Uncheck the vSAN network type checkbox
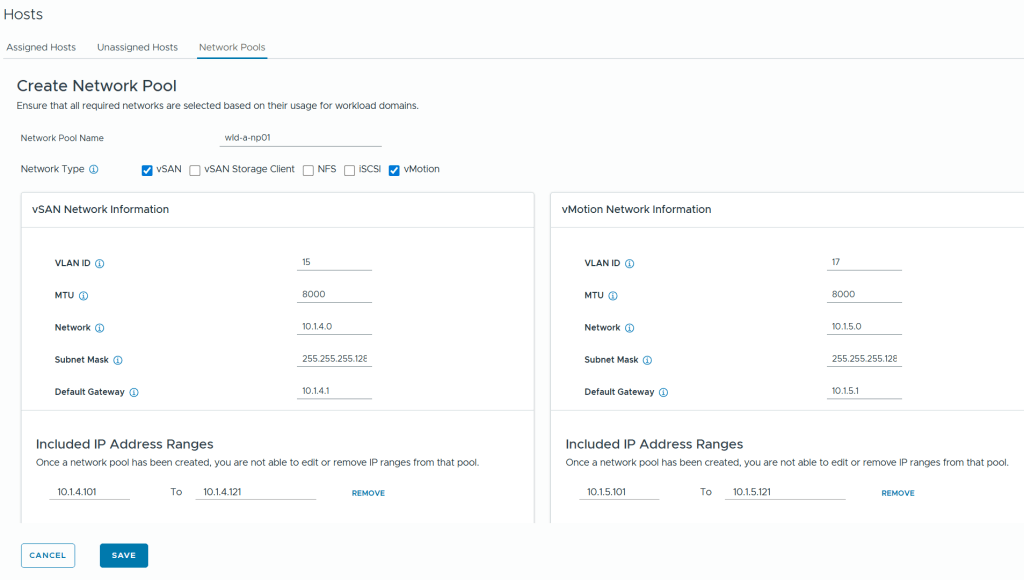 [147, 170]
